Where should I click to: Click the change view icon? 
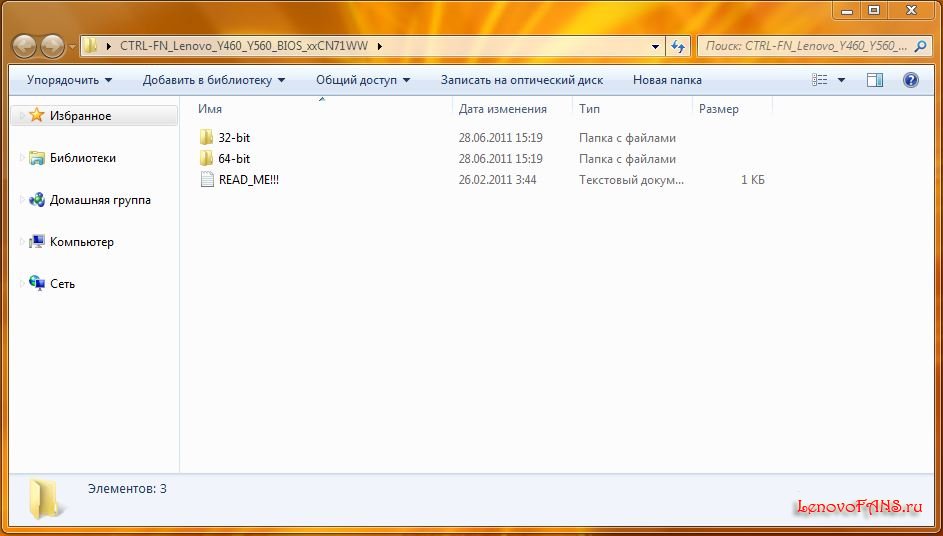[821, 80]
